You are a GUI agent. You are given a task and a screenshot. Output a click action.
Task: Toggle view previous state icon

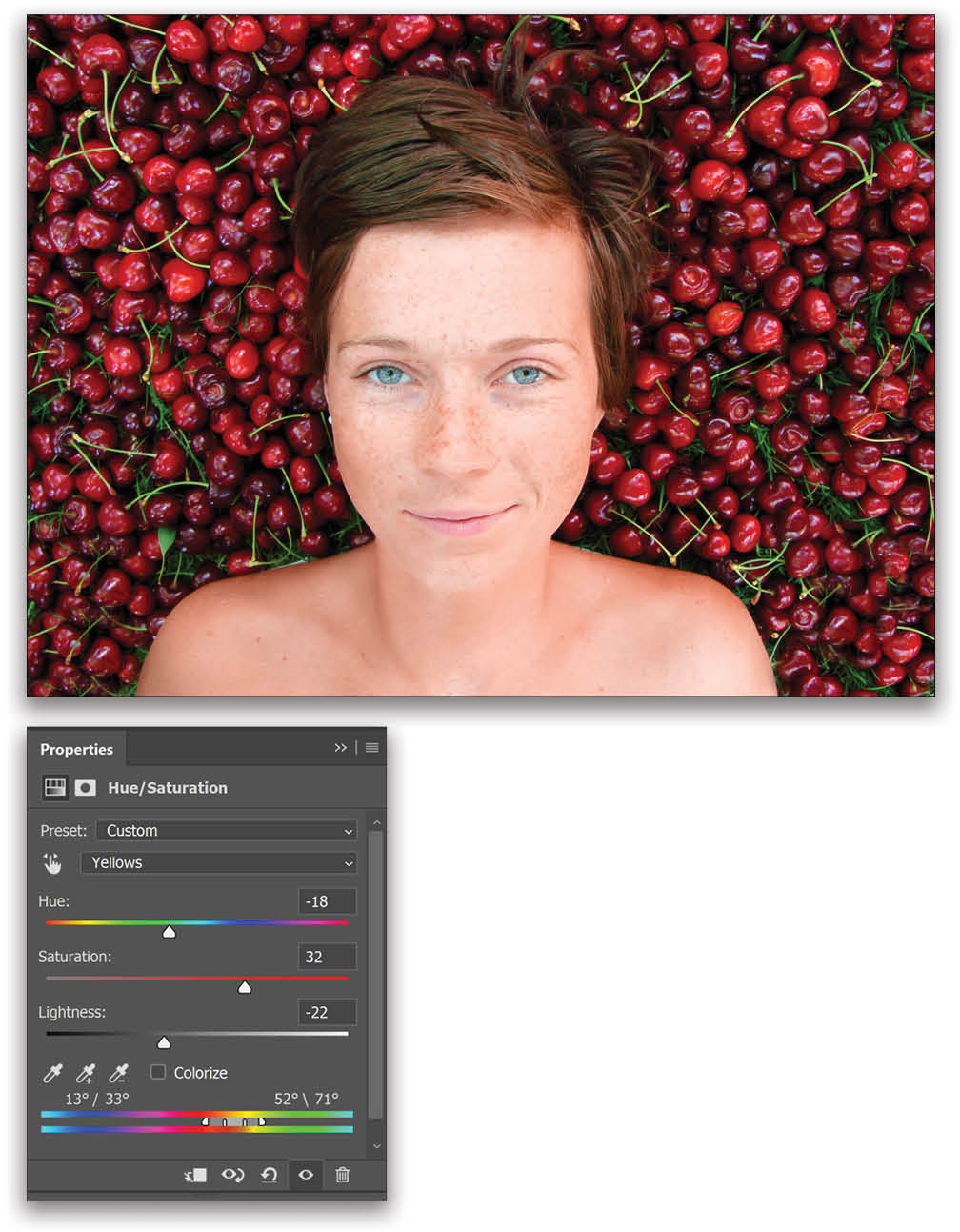pyautogui.click(x=232, y=1175)
